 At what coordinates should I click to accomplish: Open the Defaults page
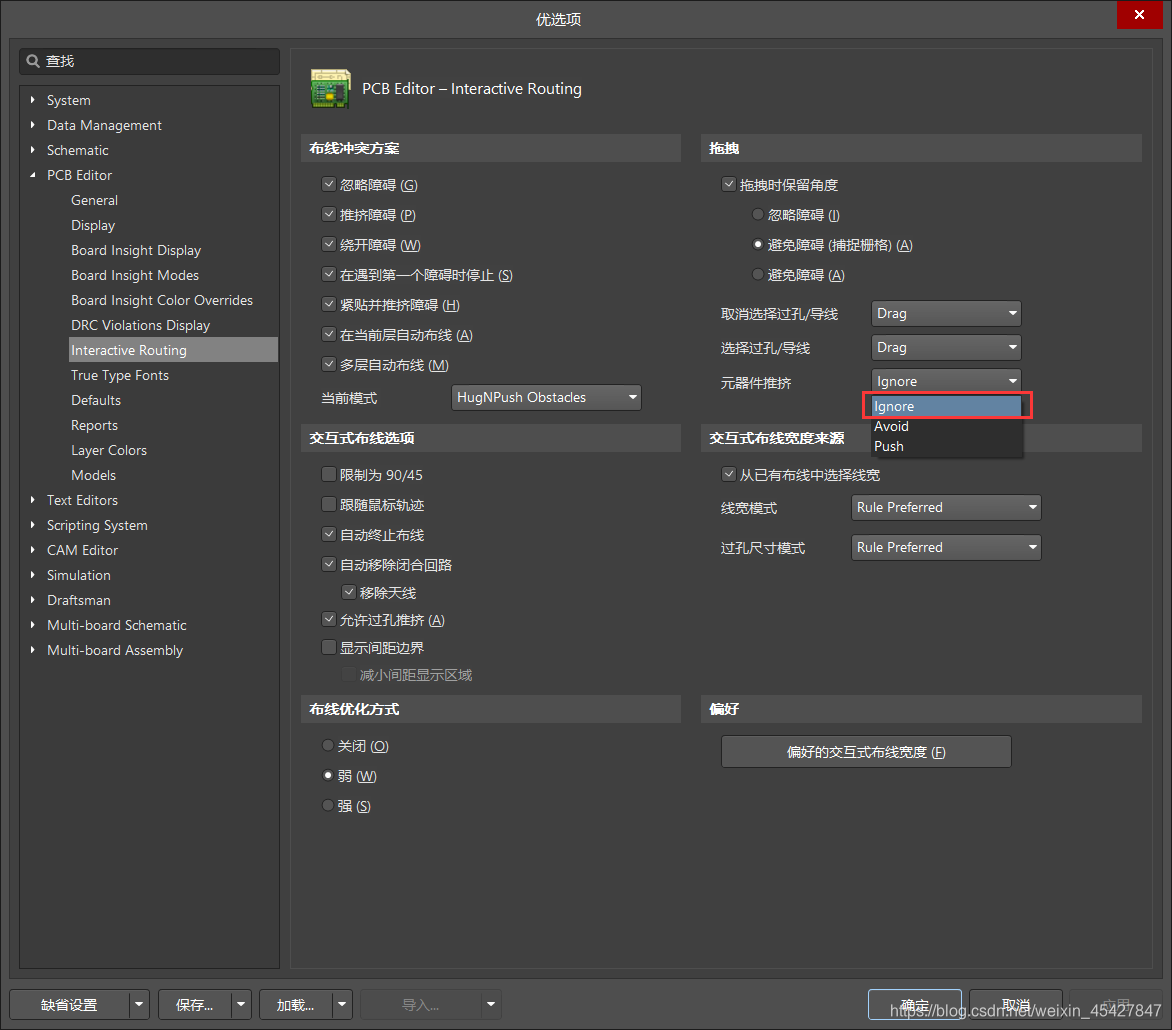point(96,400)
